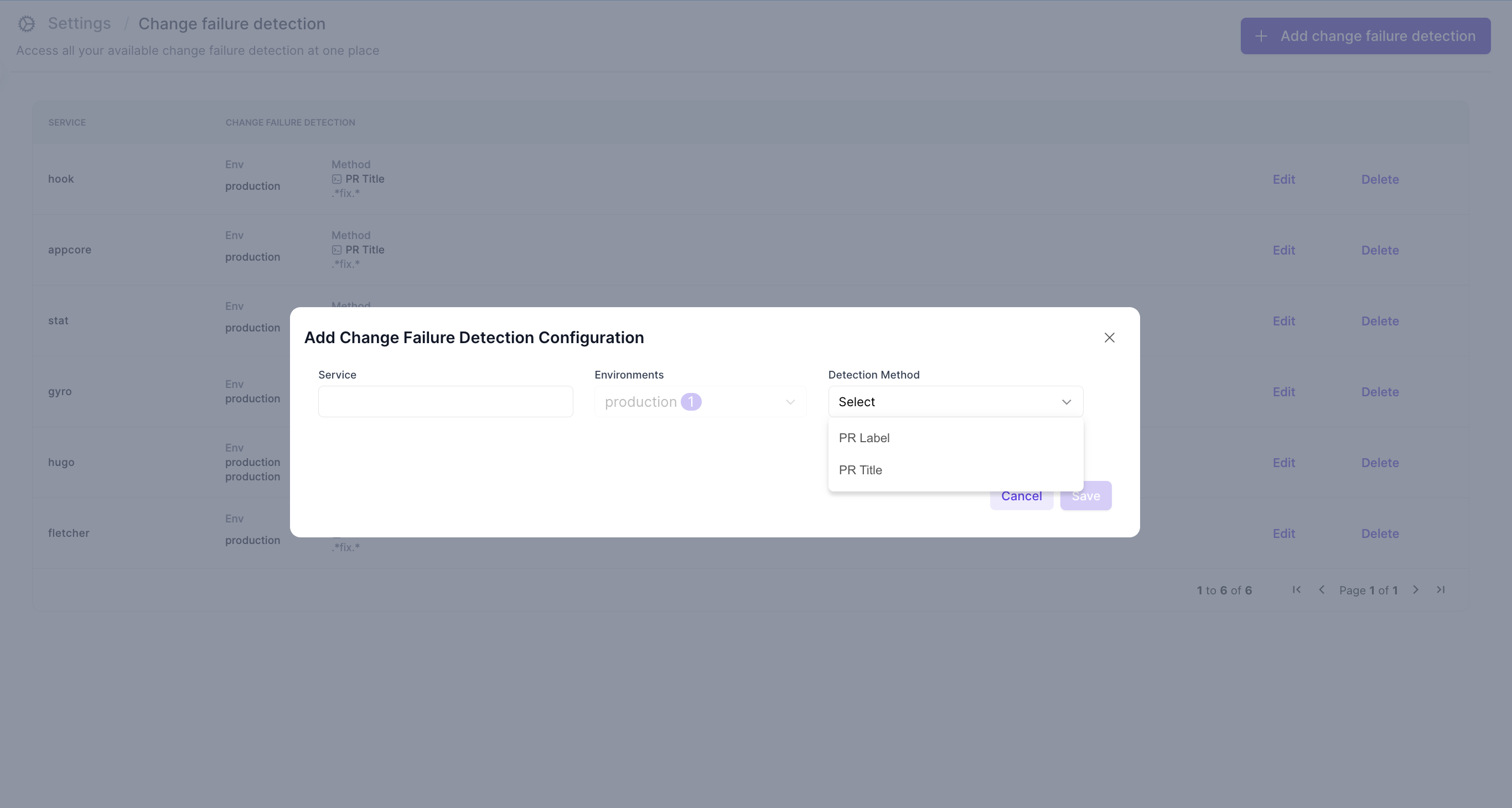1512x808 pixels.
Task: Click 'Change failure detection' breadcrumb title
Action: 232,23
